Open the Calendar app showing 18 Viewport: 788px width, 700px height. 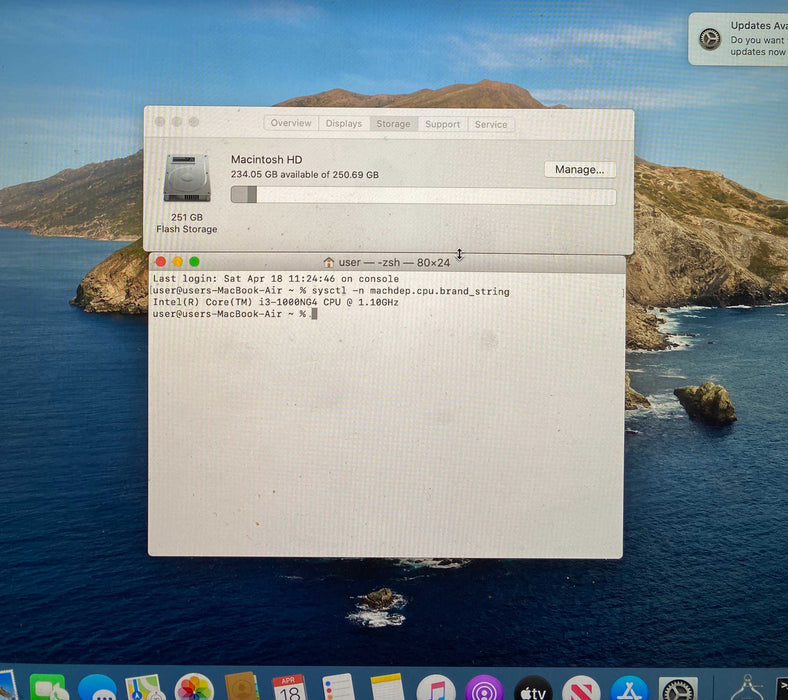click(289, 687)
